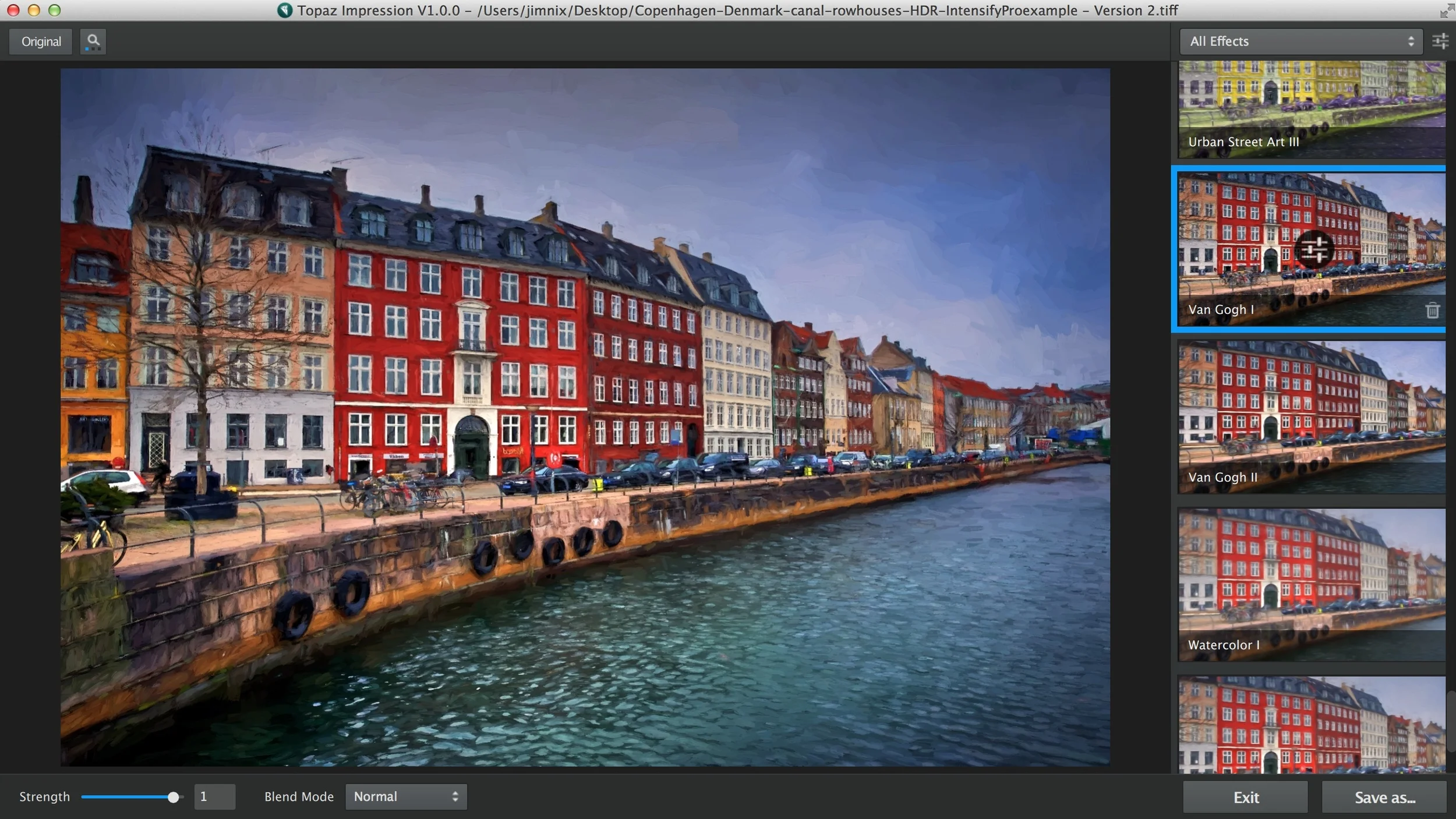Click the magnifier zoom icon
Image resolution: width=1456 pixels, height=819 pixels.
(x=93, y=41)
